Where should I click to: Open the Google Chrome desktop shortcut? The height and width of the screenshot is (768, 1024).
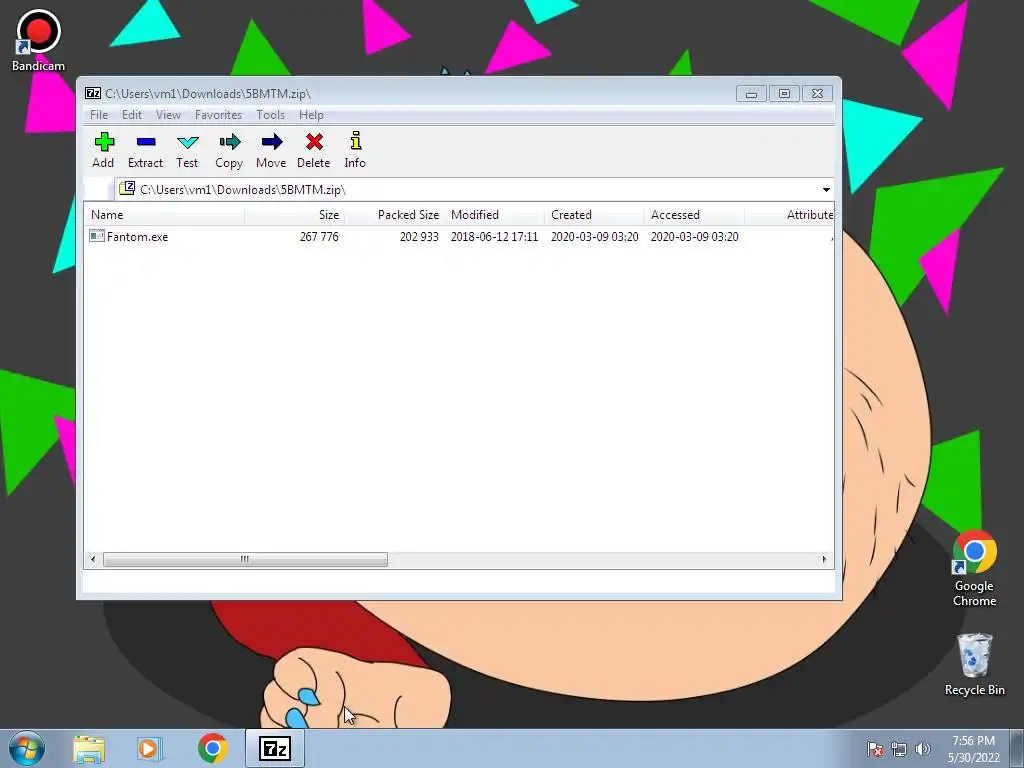[974, 568]
